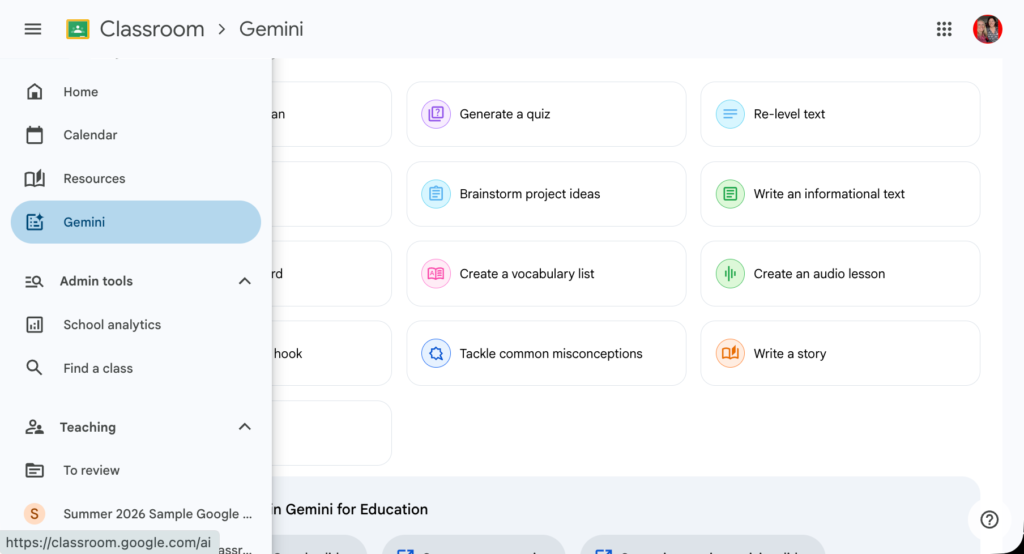Click the Tackle common misconceptions icon
1024x554 pixels.
[436, 353]
